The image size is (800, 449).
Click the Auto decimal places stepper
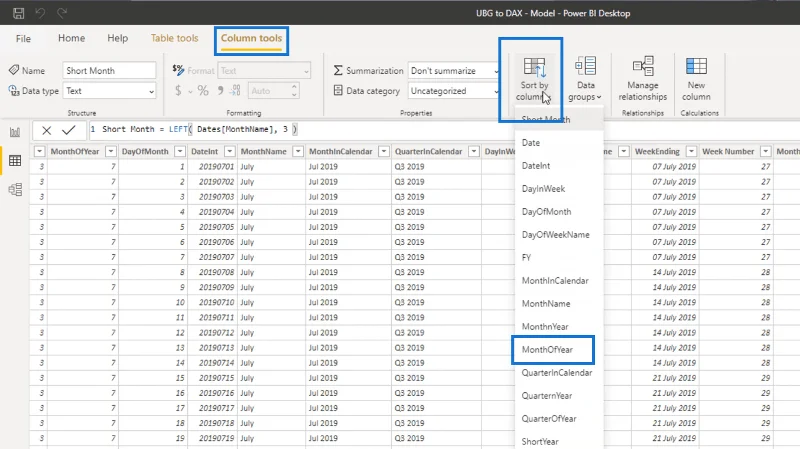pos(294,91)
